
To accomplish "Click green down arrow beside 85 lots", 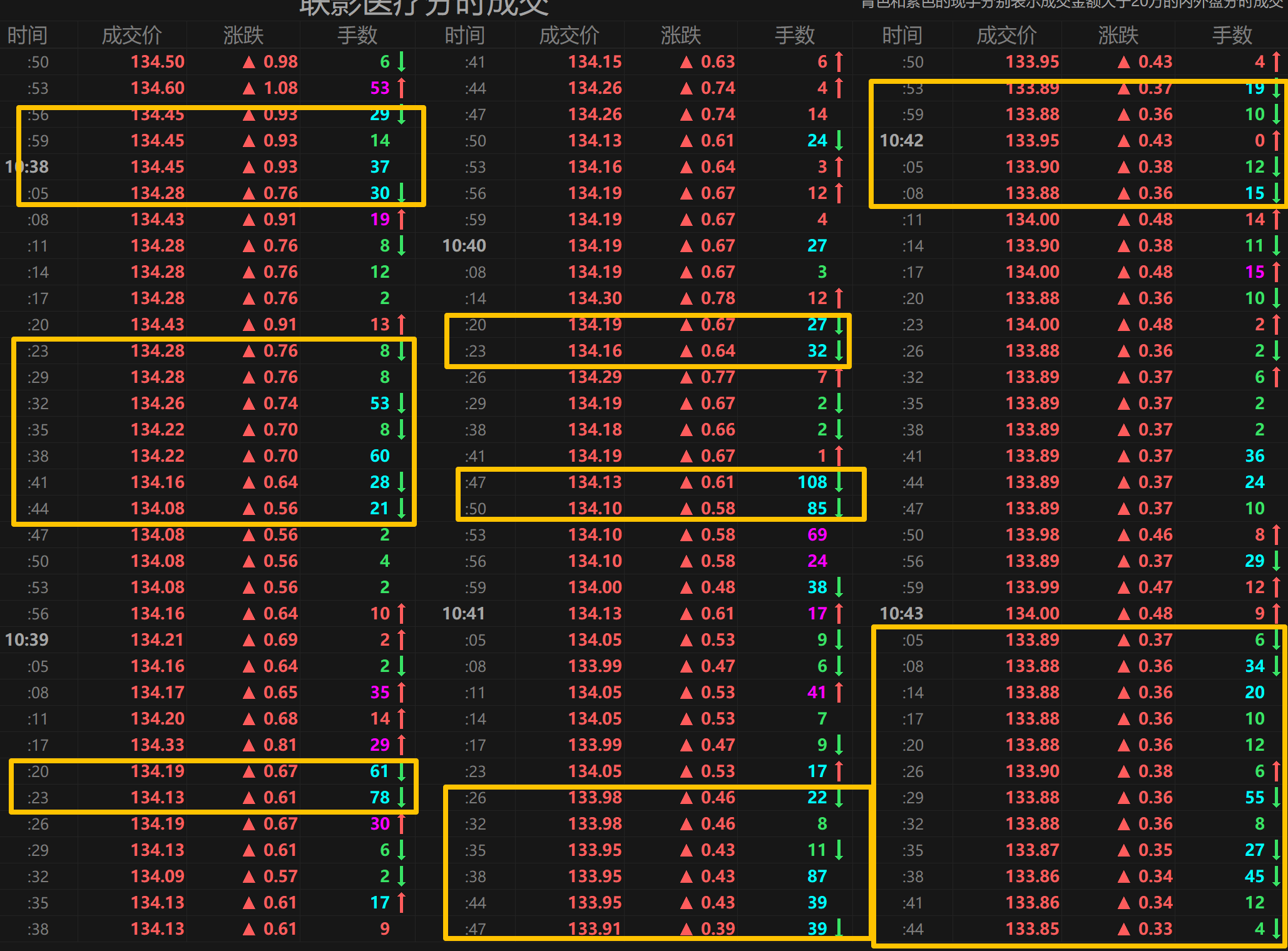I will pyautogui.click(x=839, y=509).
